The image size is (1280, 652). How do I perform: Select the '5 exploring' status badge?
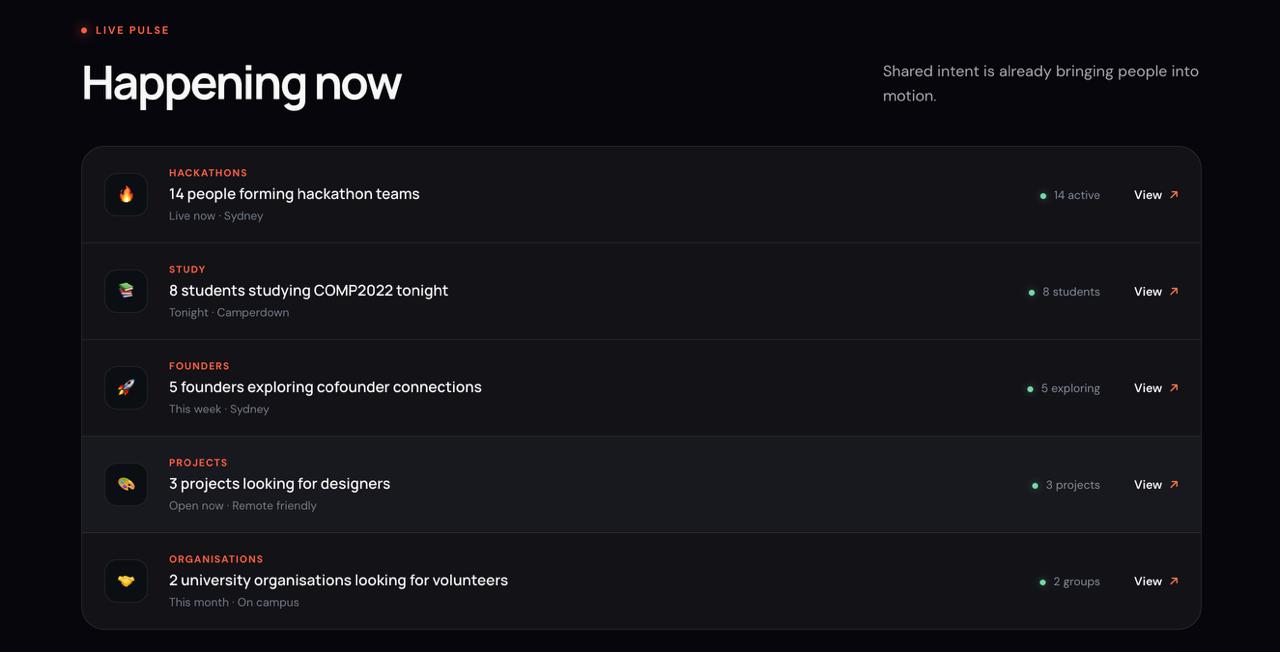(x=1063, y=388)
